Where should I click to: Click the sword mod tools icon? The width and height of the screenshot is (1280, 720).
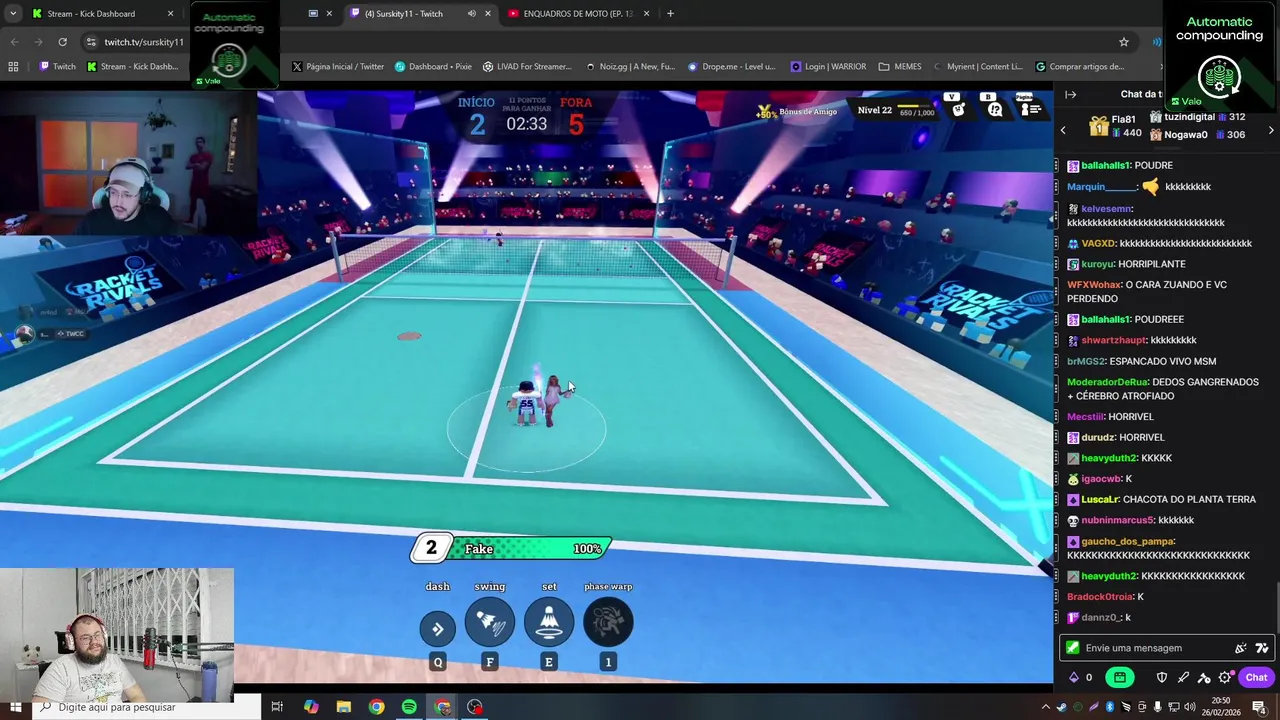point(1184,678)
